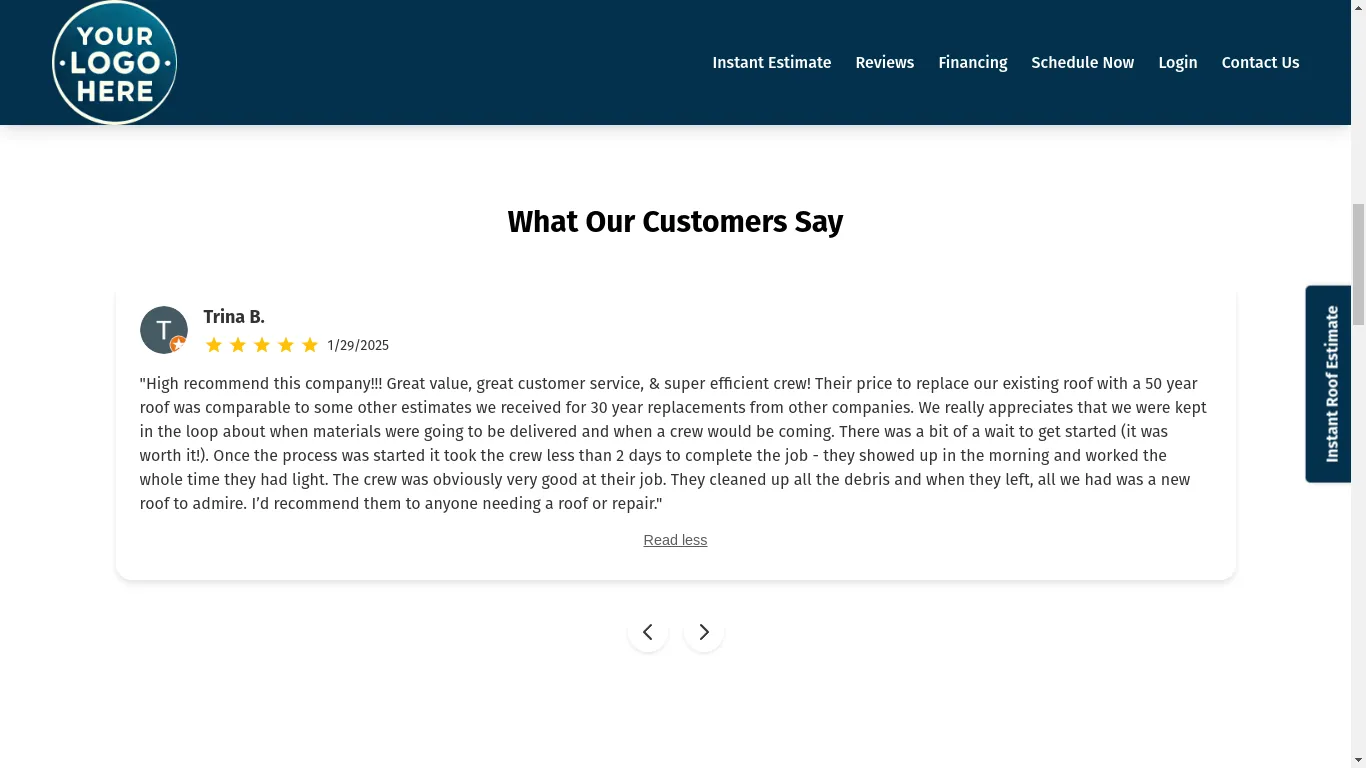
Task: Go to the Reviews page
Action: pos(884,63)
